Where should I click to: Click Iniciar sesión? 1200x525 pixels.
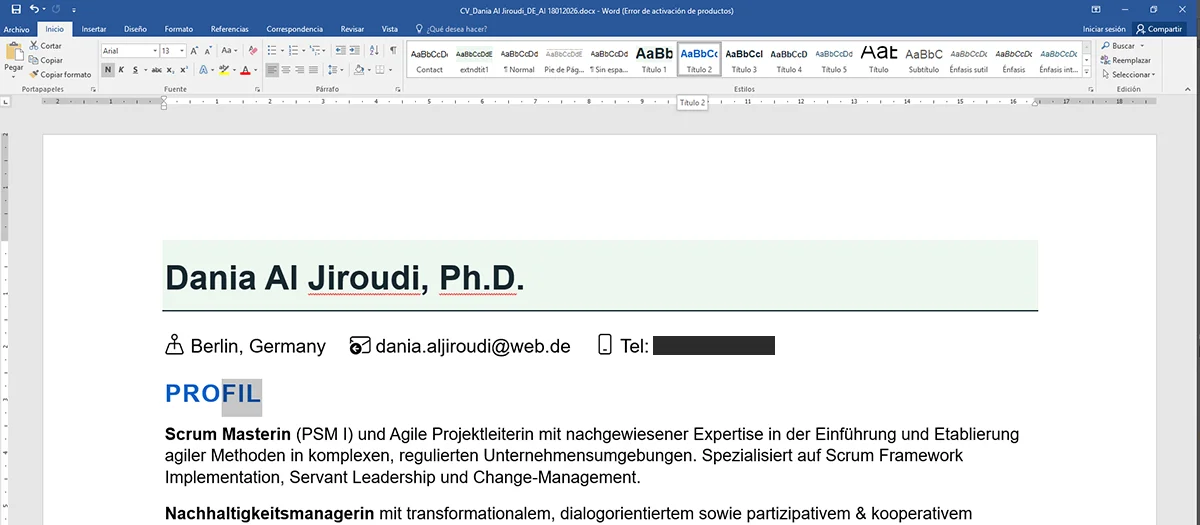click(1104, 29)
